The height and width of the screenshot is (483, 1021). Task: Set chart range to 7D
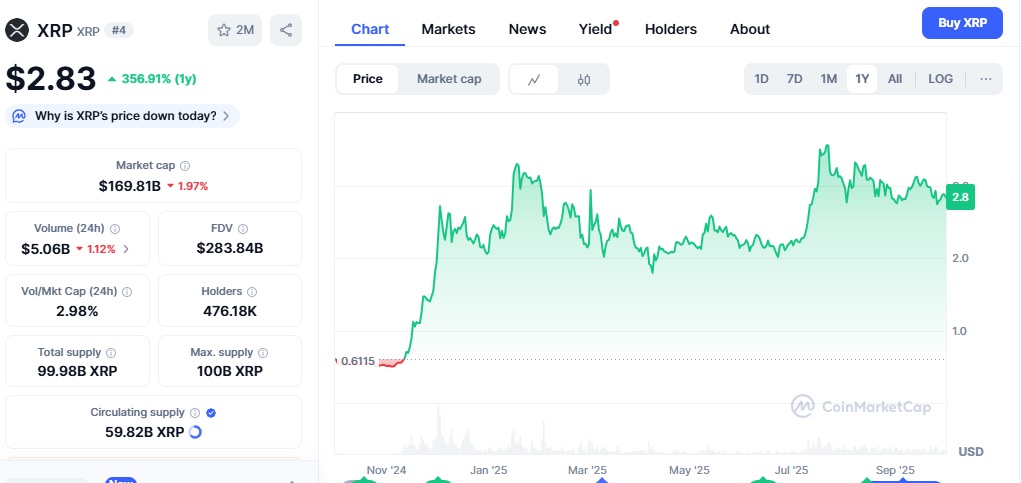point(794,79)
